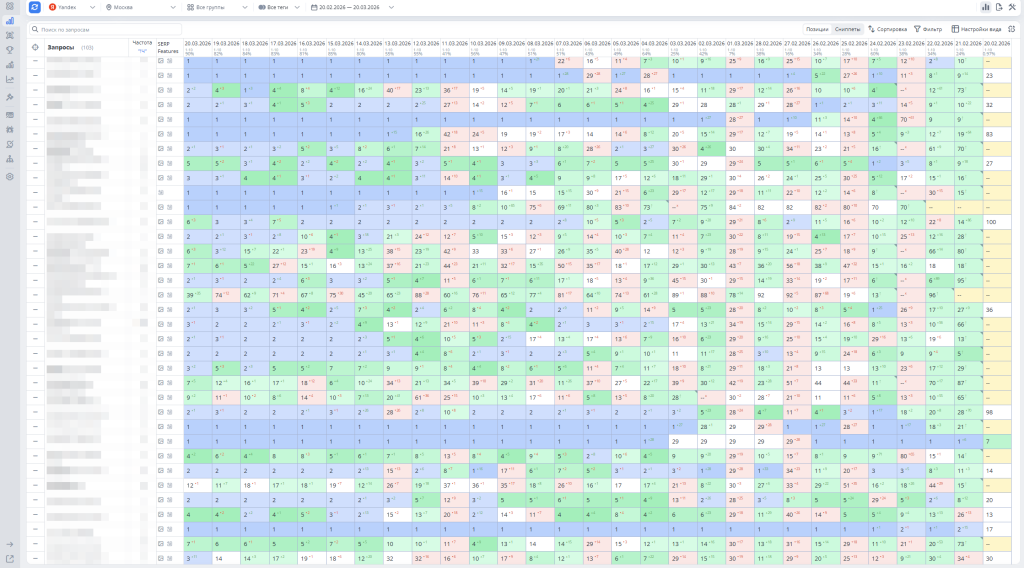Sort by the Частота column header
The image size is (1024, 568).
(142, 43)
